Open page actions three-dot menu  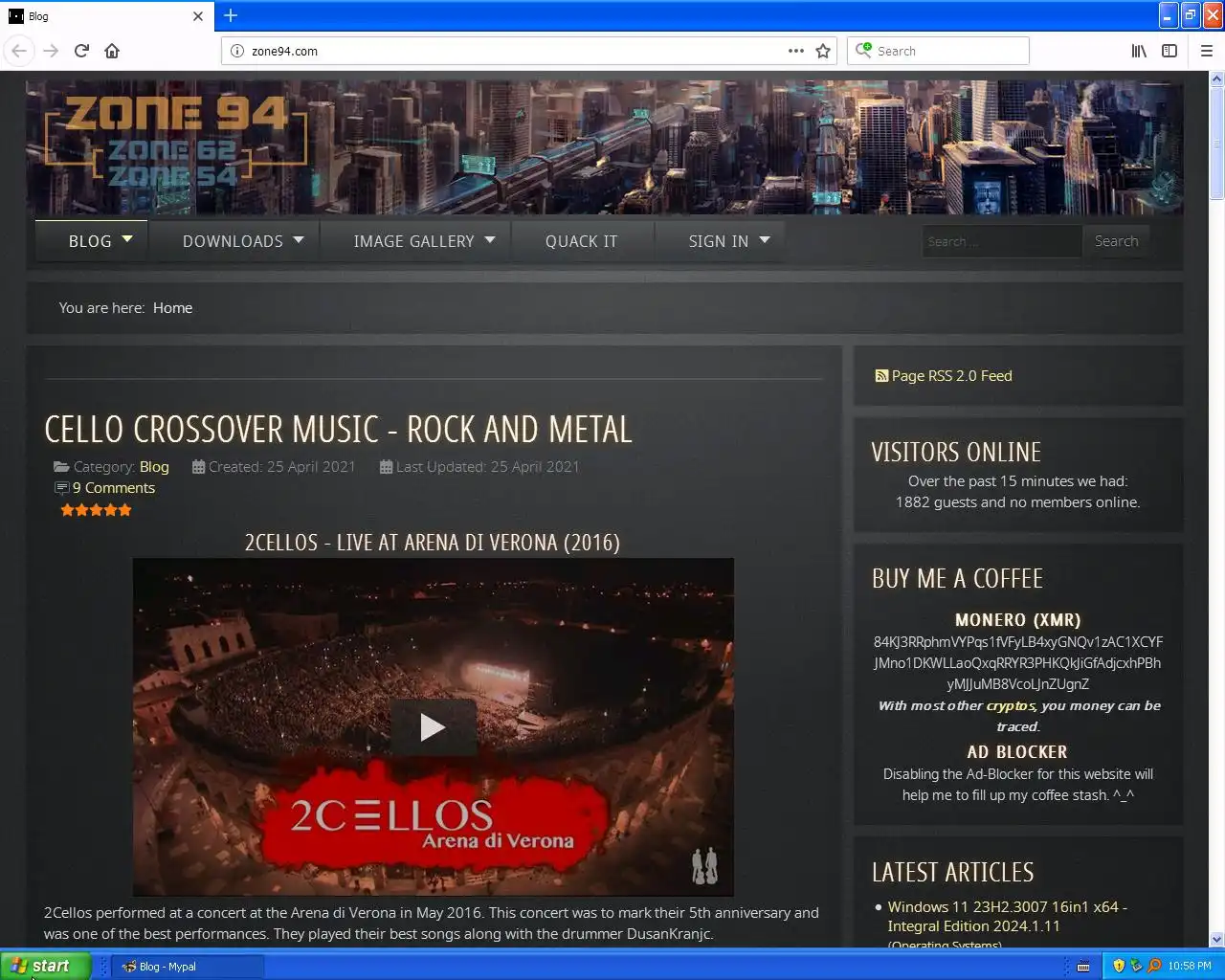click(x=796, y=51)
